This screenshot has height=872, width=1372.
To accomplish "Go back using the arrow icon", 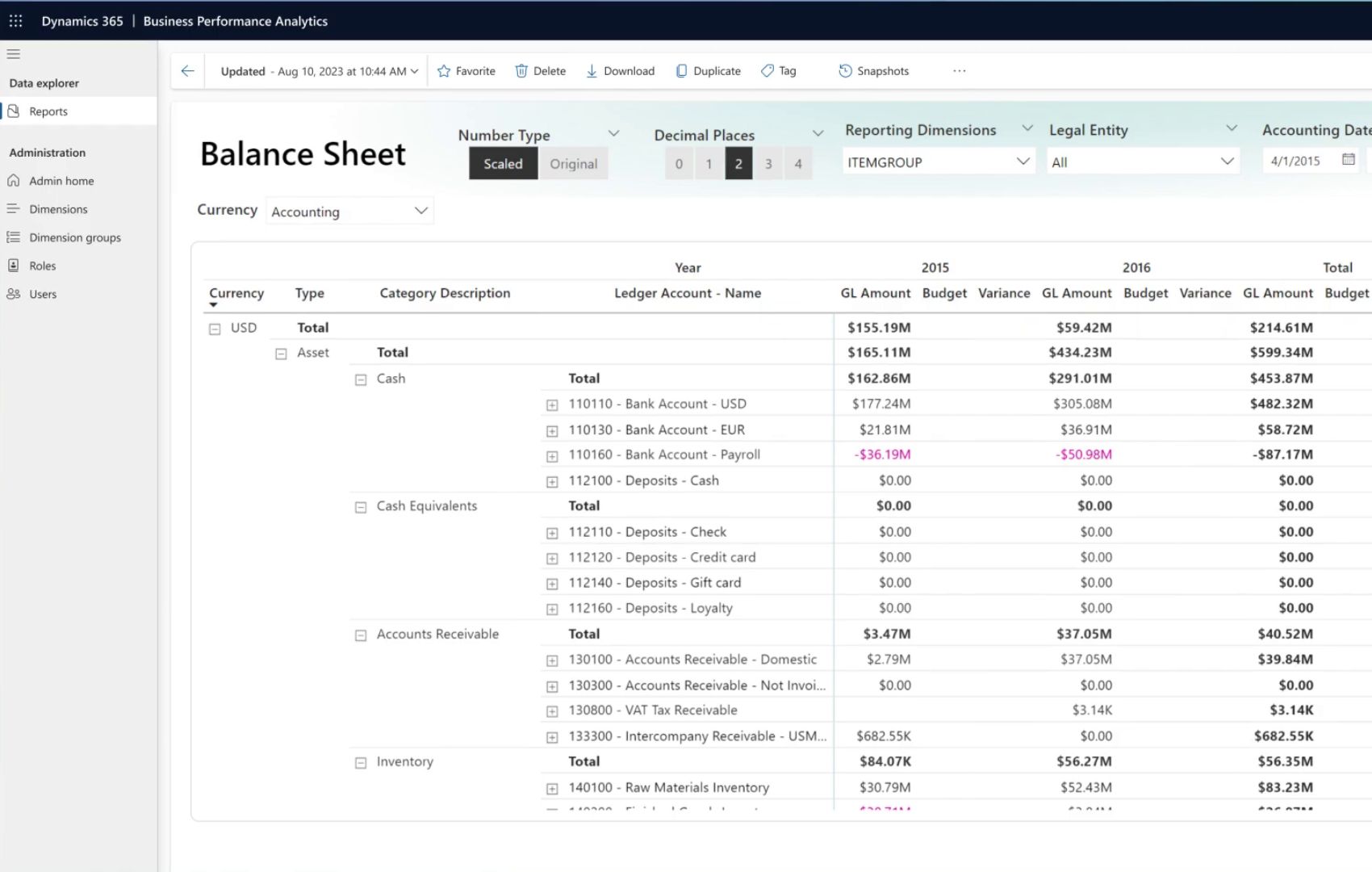I will 188,71.
